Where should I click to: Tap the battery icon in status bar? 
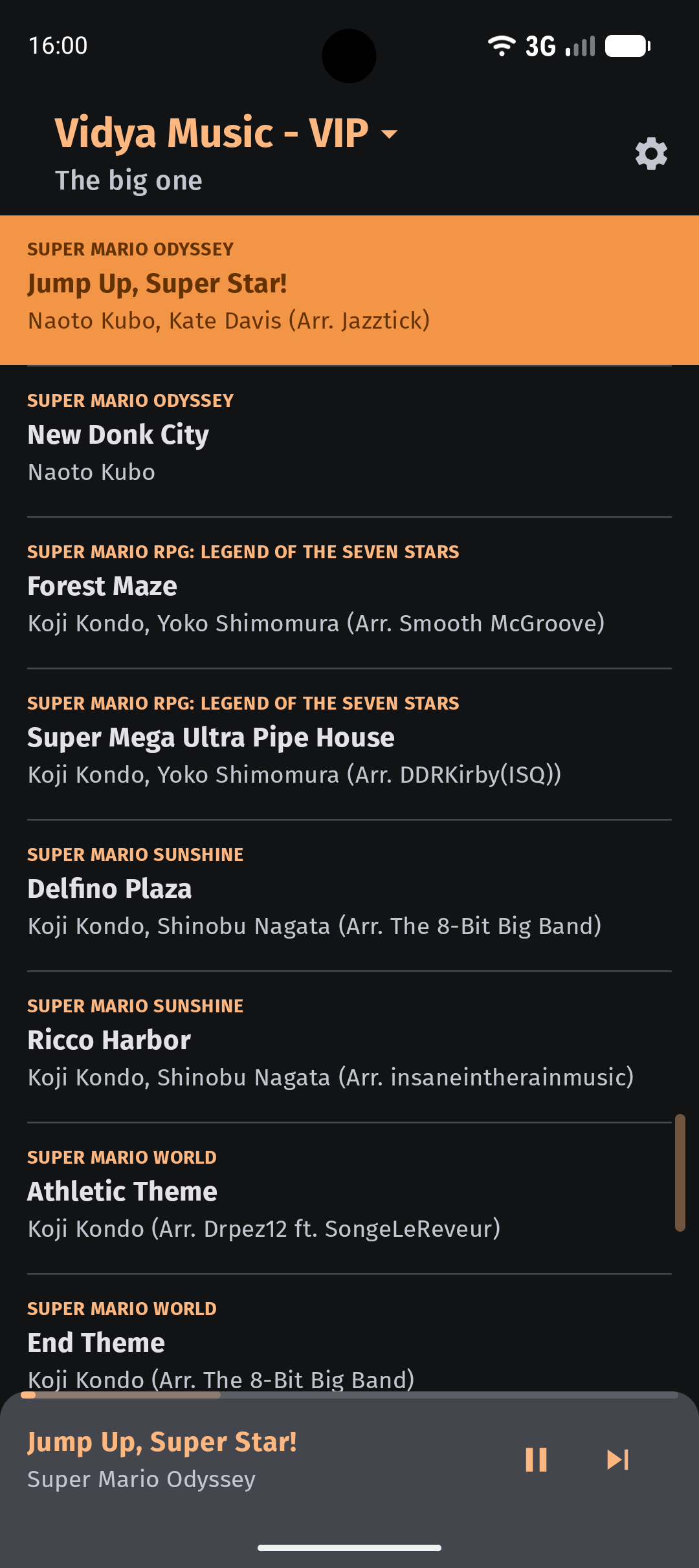628,46
